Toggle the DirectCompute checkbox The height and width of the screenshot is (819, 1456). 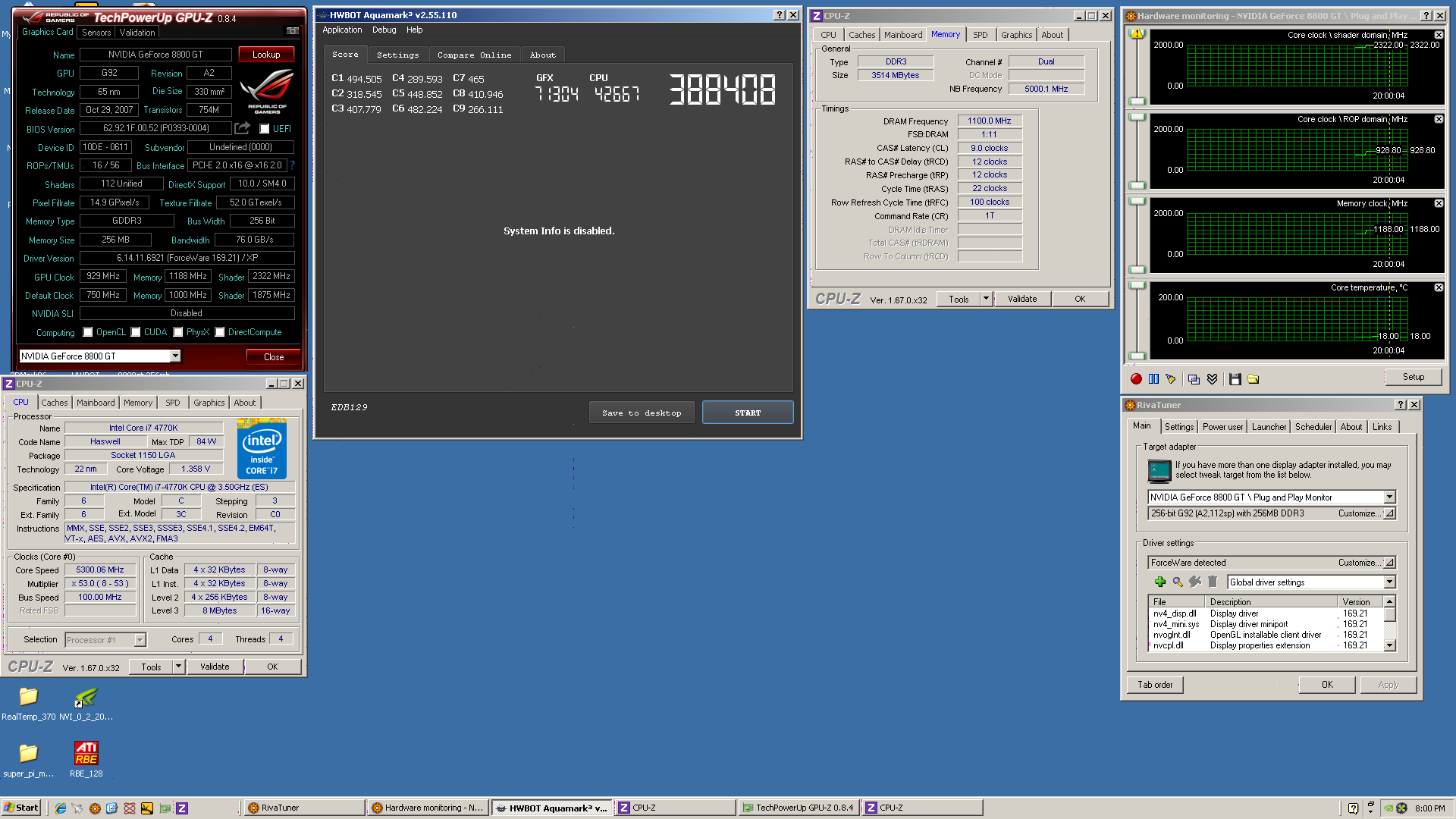click(220, 332)
